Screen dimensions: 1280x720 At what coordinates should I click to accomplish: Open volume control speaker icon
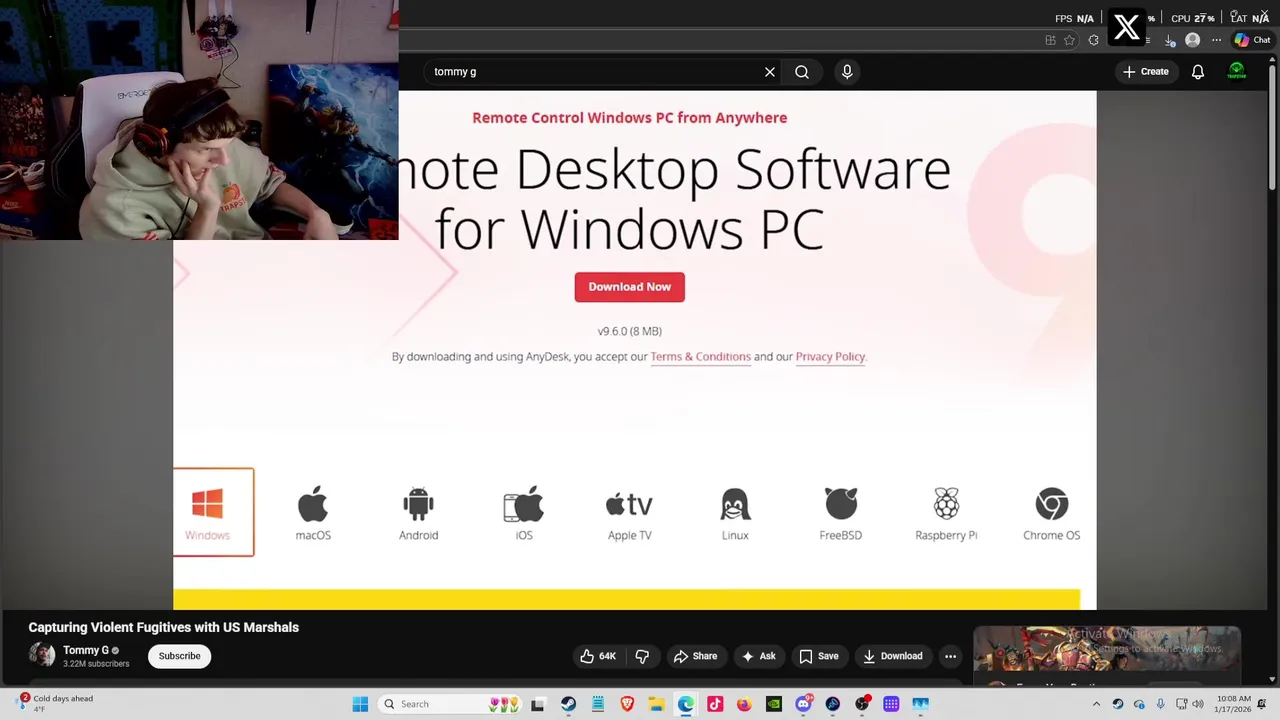click(1198, 704)
